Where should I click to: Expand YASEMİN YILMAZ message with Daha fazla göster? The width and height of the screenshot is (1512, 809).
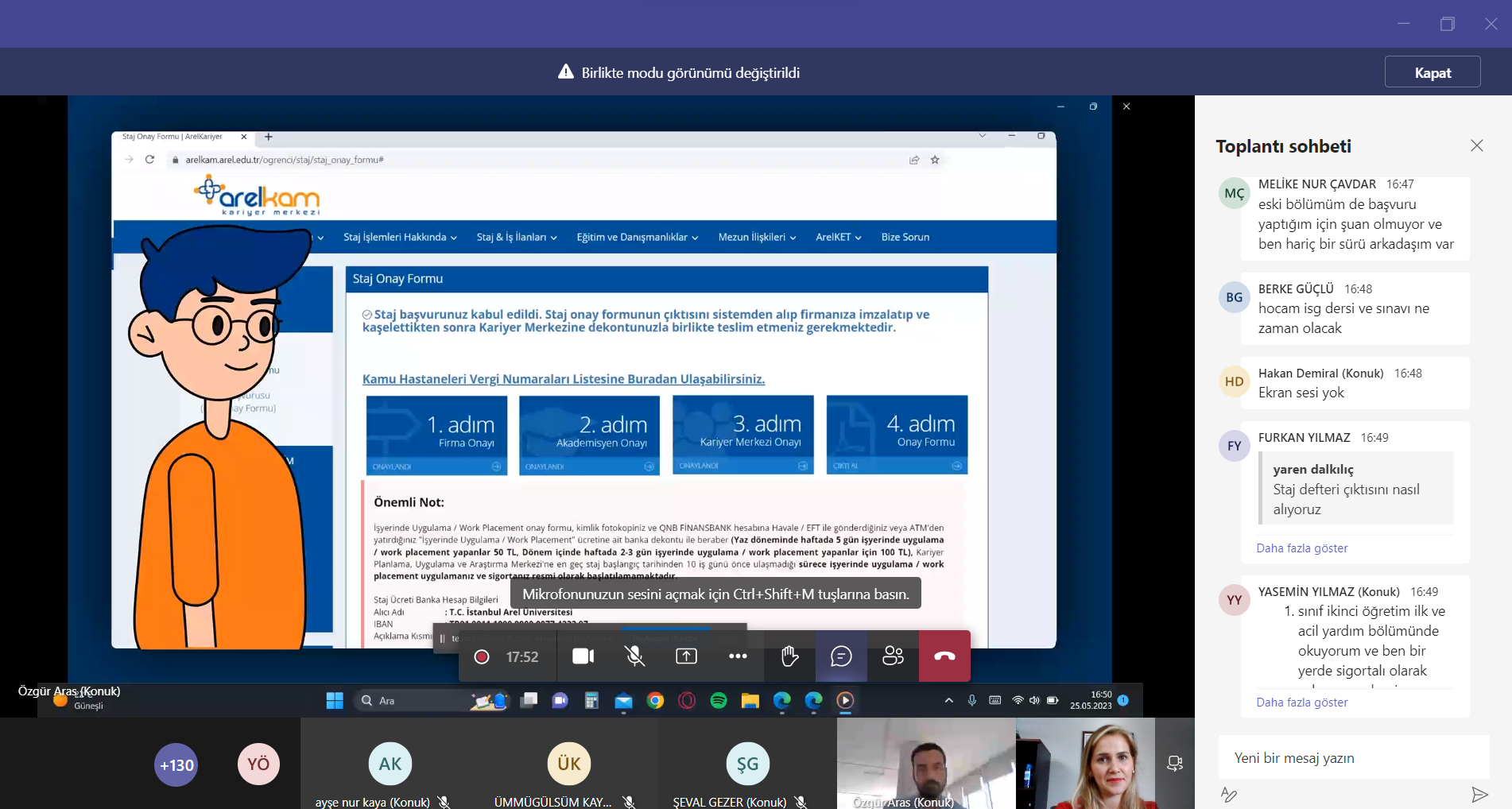1302,703
